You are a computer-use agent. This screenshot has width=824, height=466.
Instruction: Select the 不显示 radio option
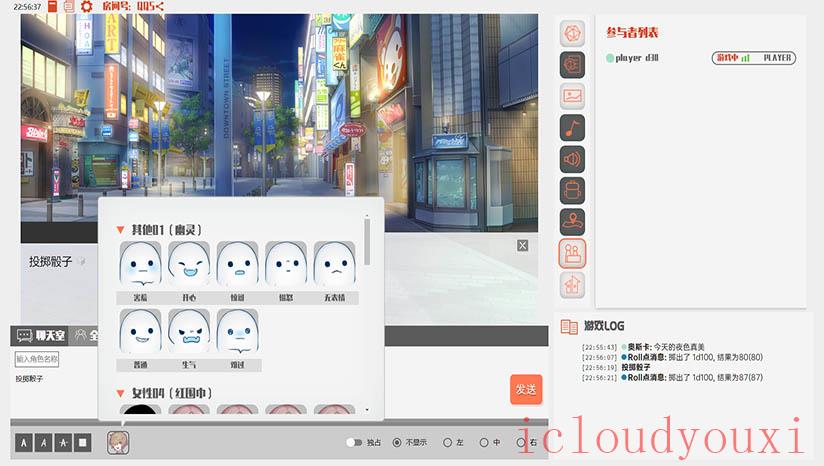coord(397,443)
